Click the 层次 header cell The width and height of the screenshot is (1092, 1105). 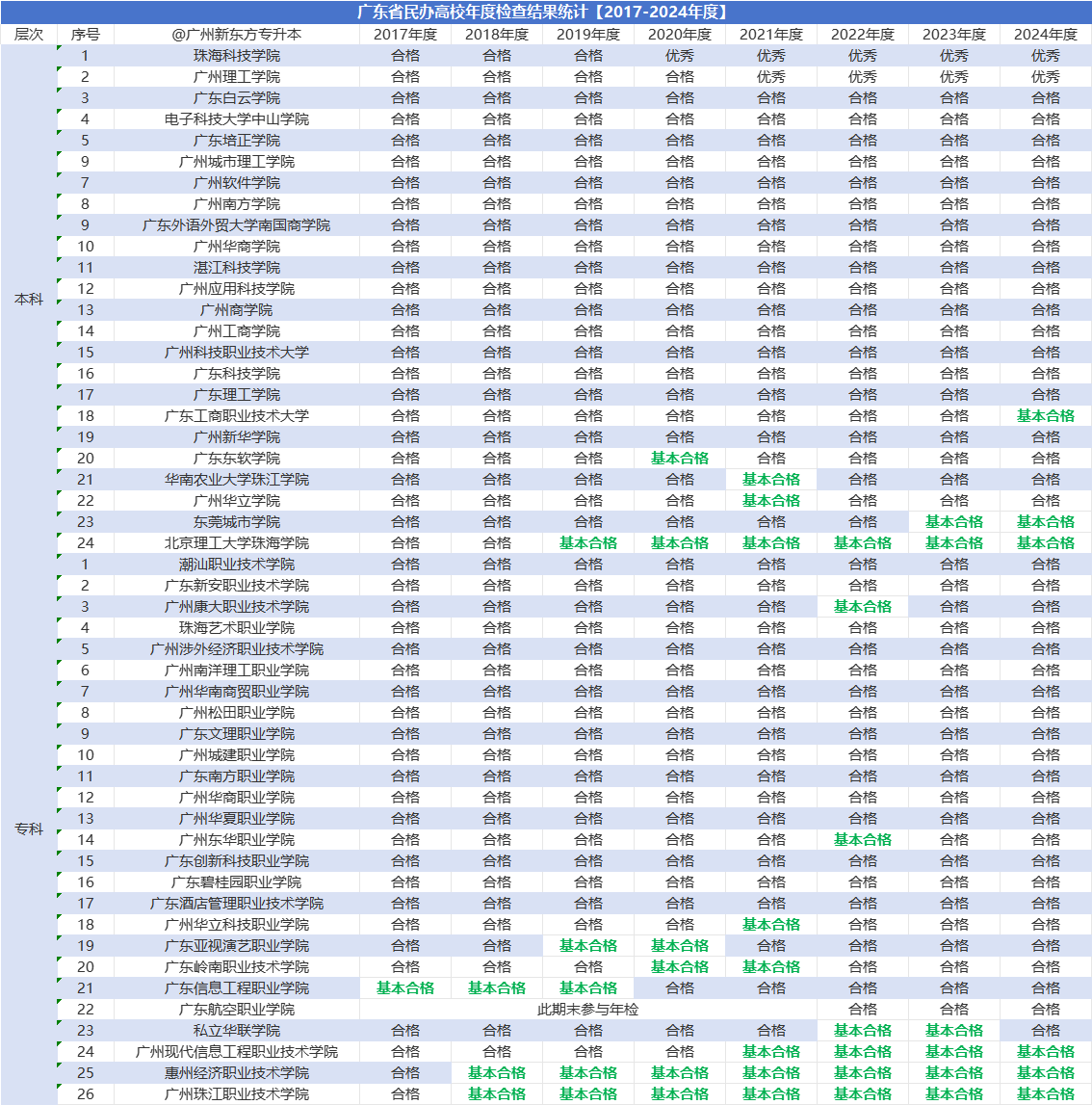click(x=29, y=34)
